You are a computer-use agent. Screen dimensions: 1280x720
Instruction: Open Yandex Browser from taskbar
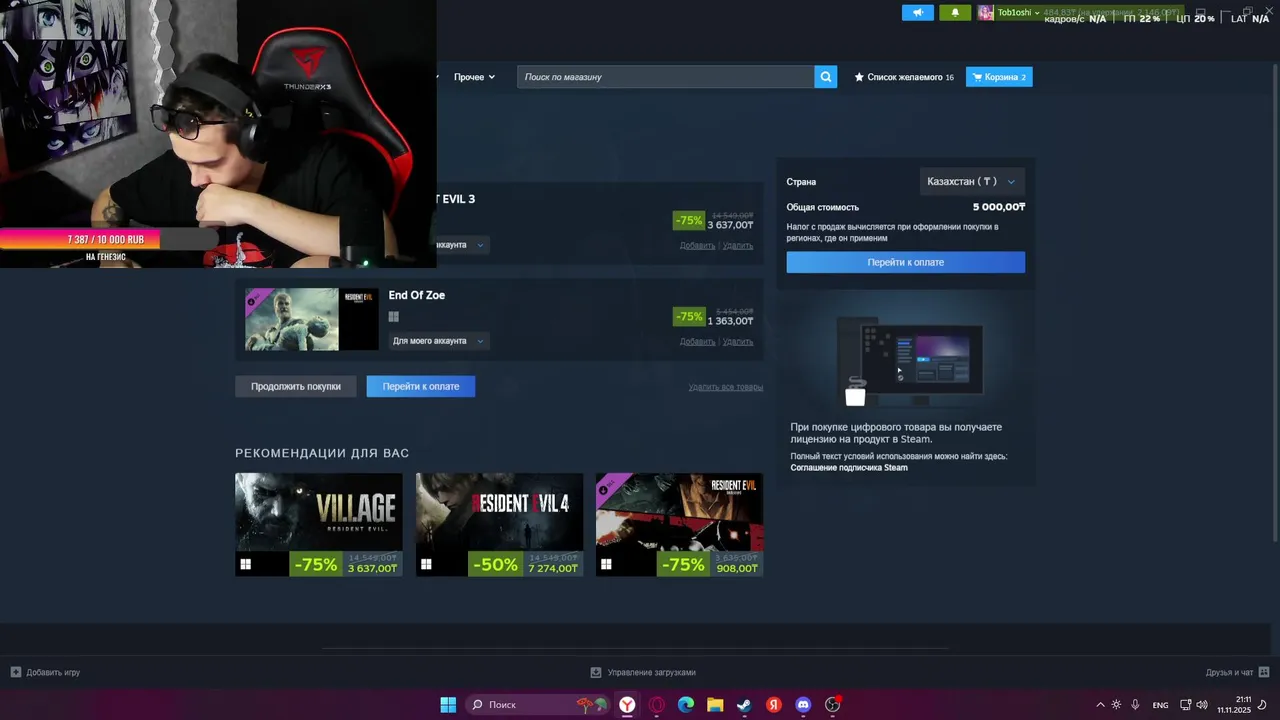(627, 705)
